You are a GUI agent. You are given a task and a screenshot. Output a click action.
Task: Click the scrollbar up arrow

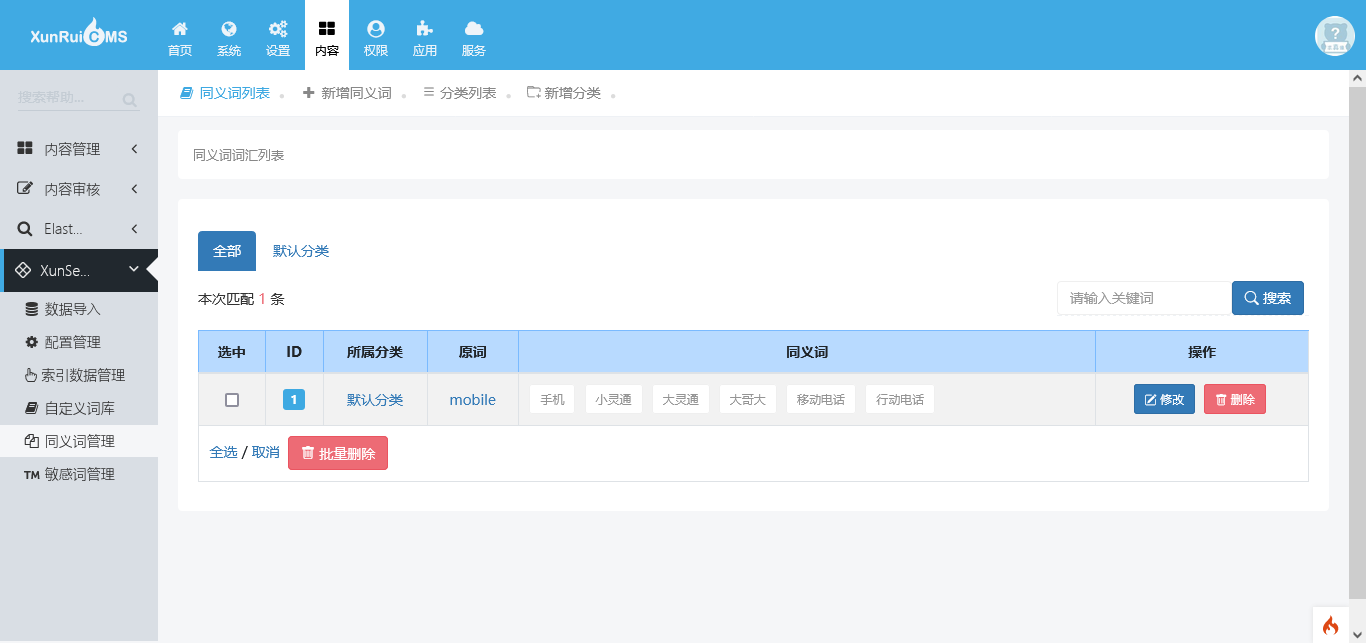(x=1357, y=77)
